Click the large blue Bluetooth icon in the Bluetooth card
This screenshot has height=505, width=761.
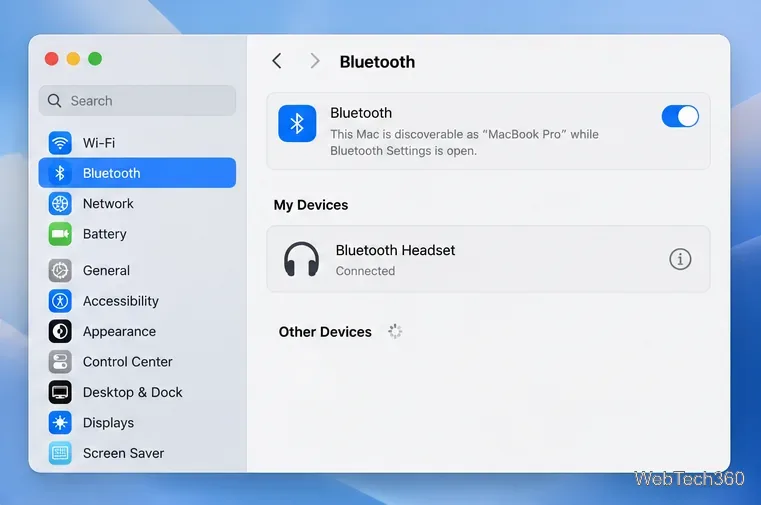[297, 123]
